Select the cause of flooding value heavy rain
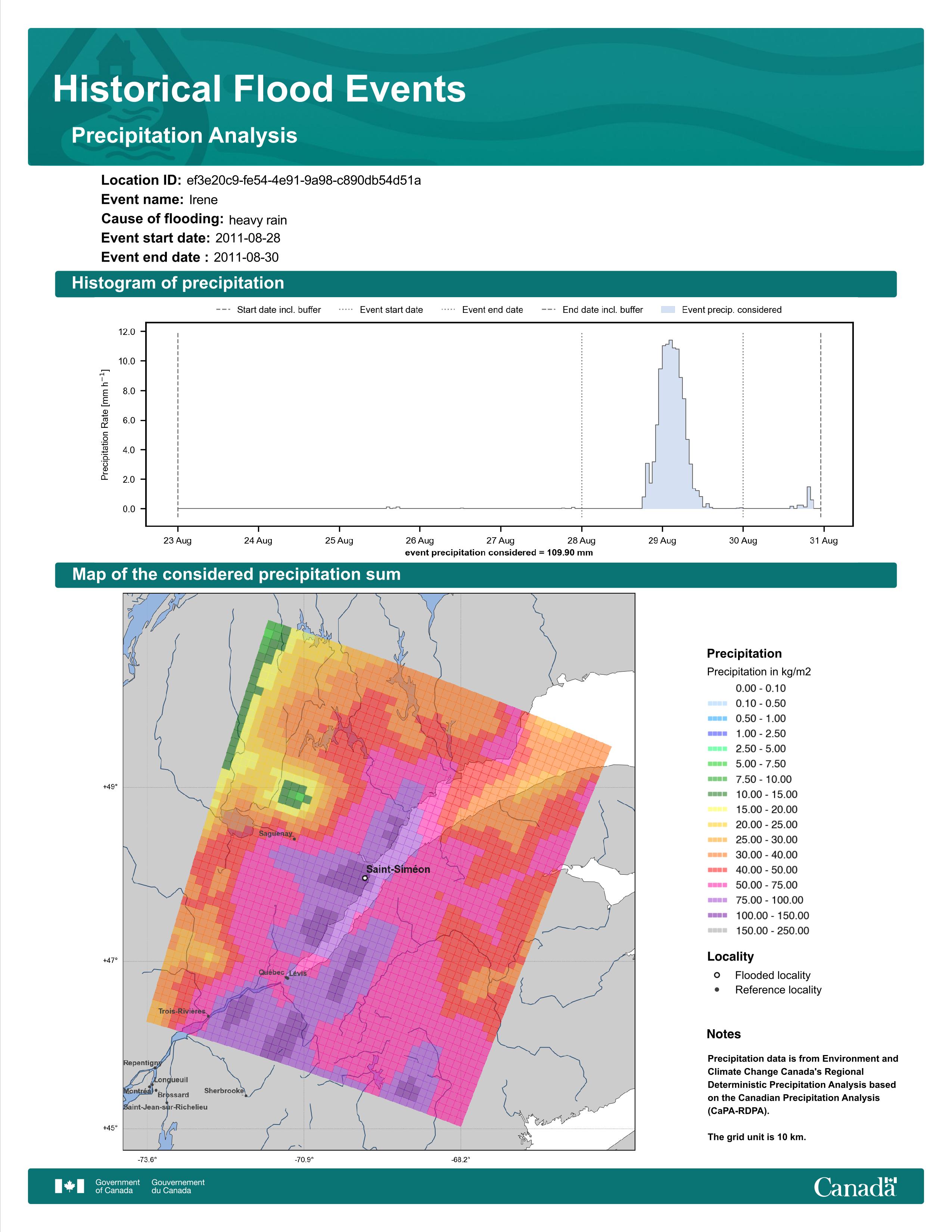The width and height of the screenshot is (952, 1232). (258, 220)
